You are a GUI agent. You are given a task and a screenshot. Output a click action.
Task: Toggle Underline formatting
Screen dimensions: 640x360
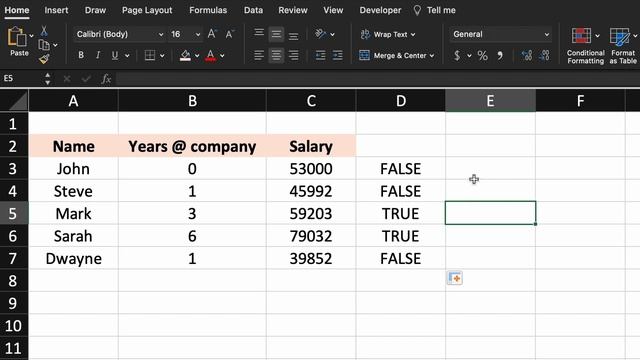[115, 55]
